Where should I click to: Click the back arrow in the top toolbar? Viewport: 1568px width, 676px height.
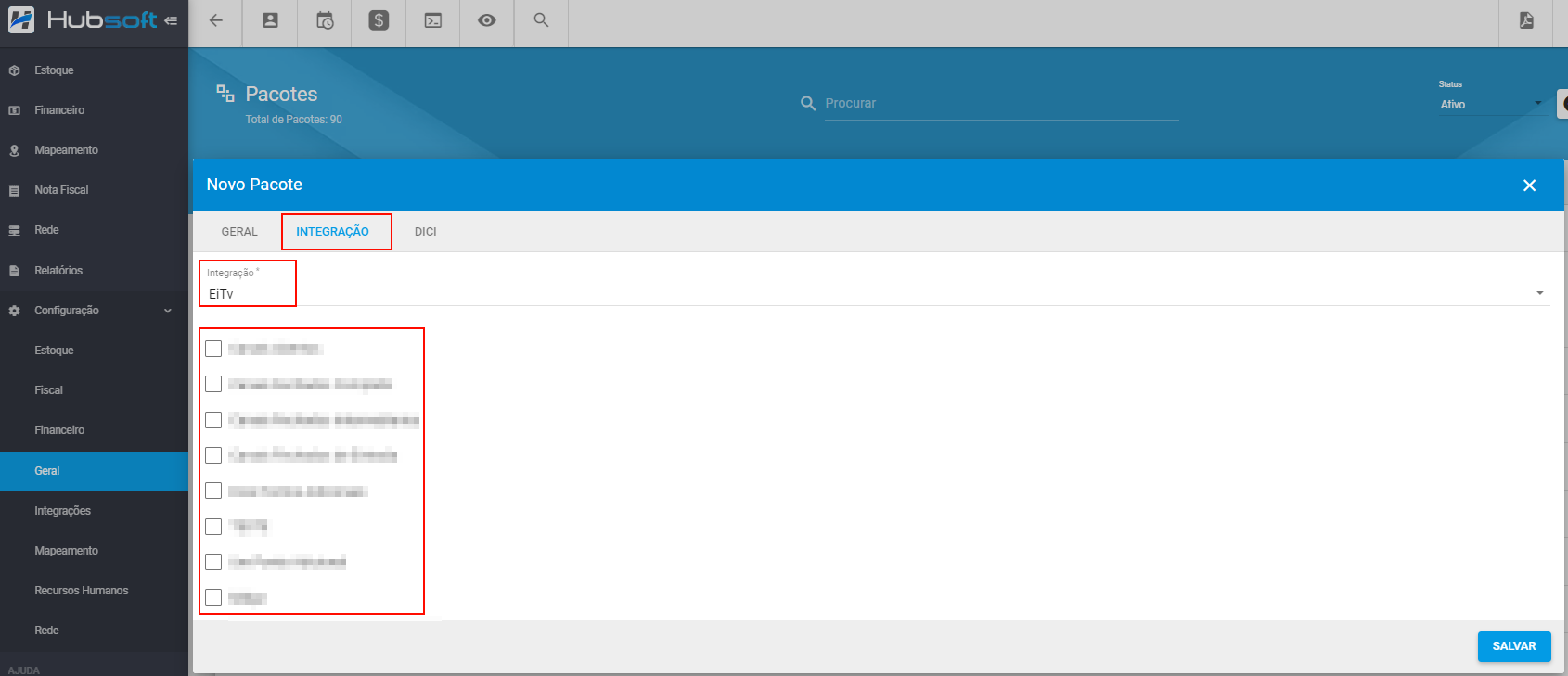(215, 20)
